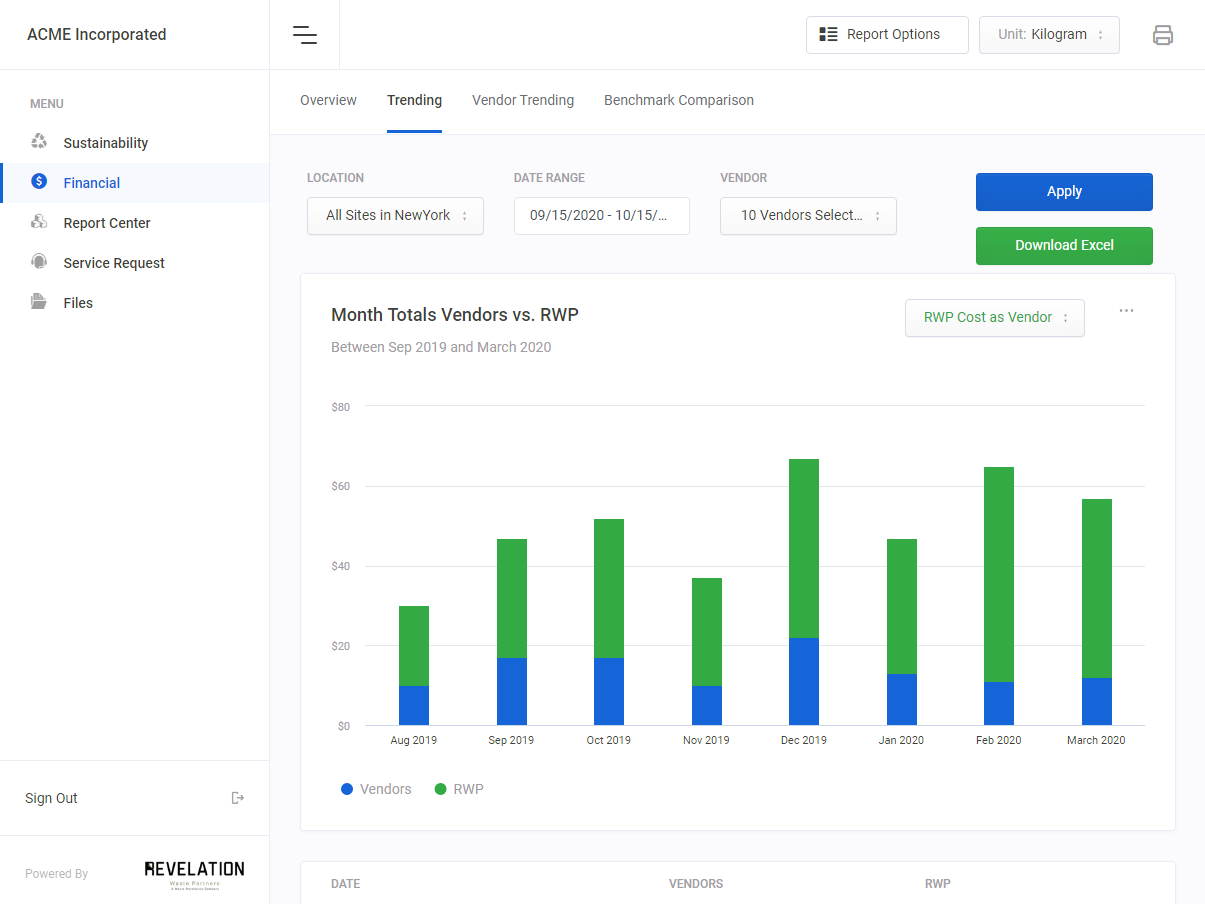Click the Report Options list icon
This screenshot has width=1205, height=904.
click(x=828, y=35)
